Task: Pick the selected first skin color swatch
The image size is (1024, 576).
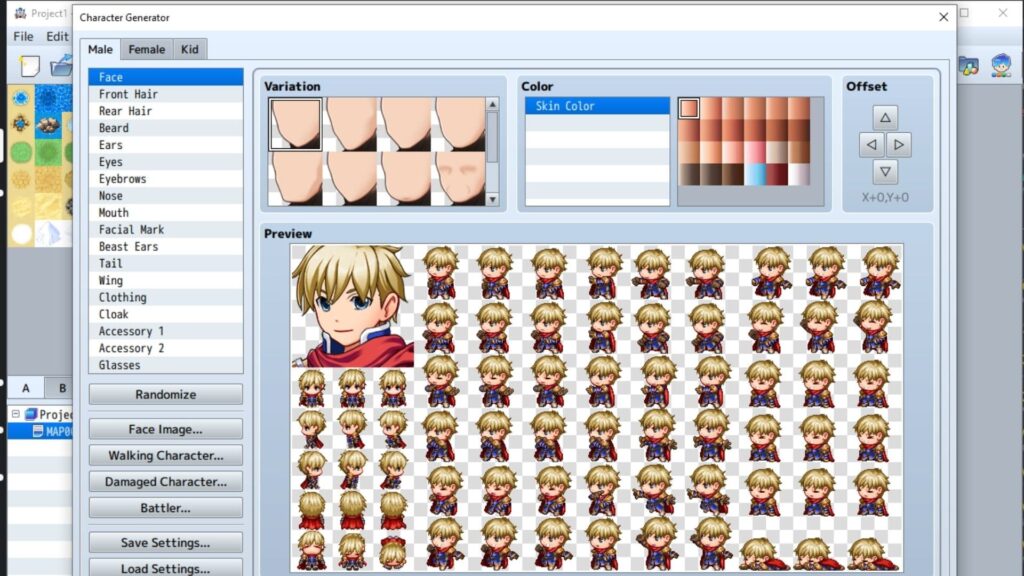Action: click(689, 108)
